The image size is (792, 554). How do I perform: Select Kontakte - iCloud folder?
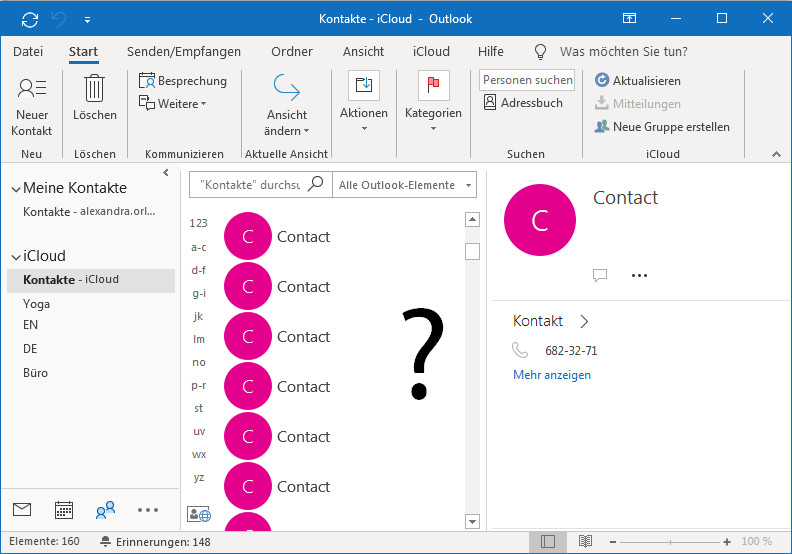(x=91, y=280)
